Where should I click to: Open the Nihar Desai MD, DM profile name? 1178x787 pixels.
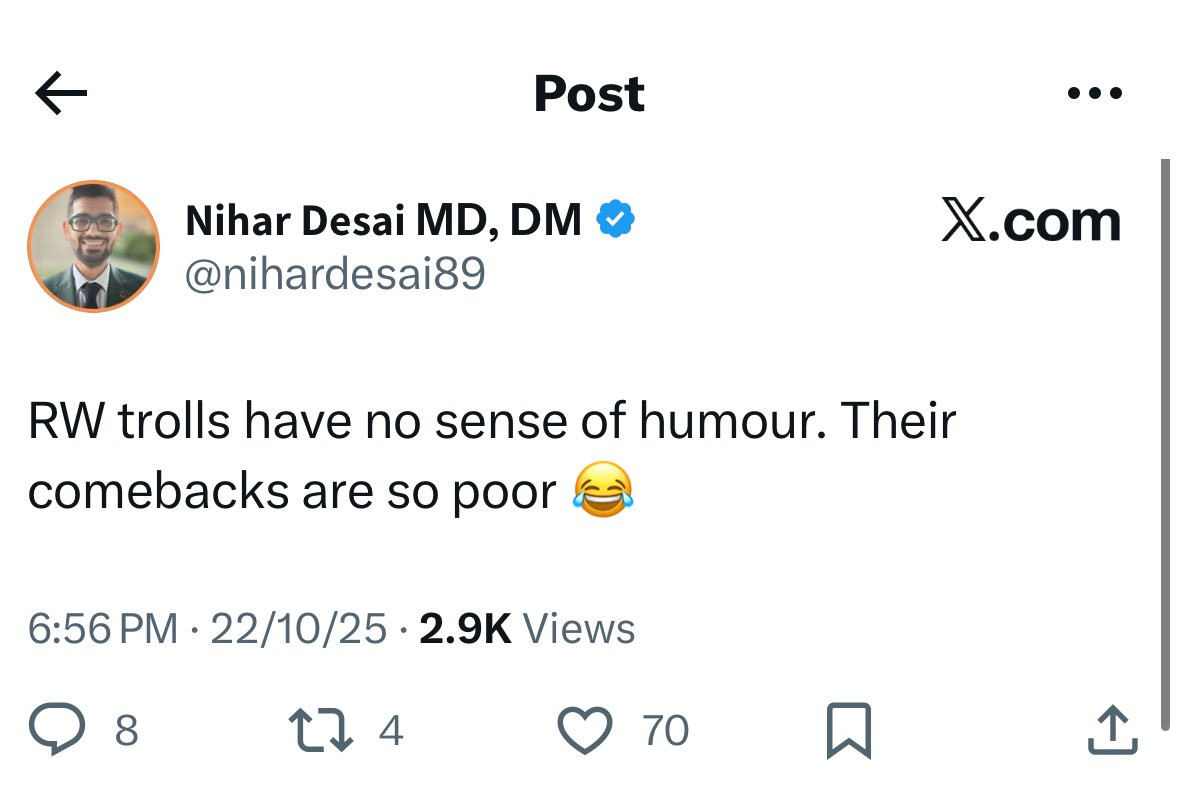click(383, 220)
